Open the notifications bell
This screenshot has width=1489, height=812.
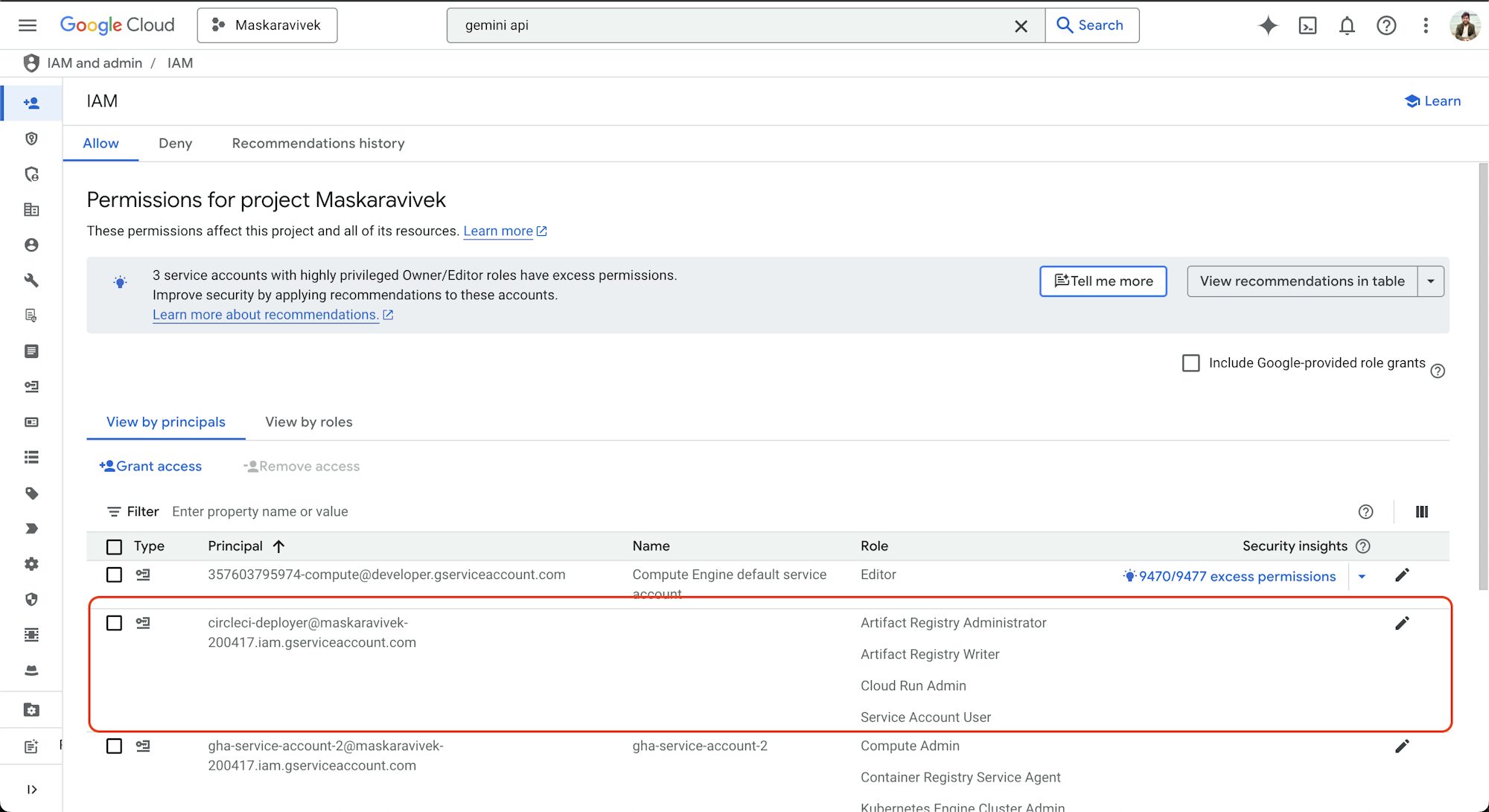(1347, 25)
